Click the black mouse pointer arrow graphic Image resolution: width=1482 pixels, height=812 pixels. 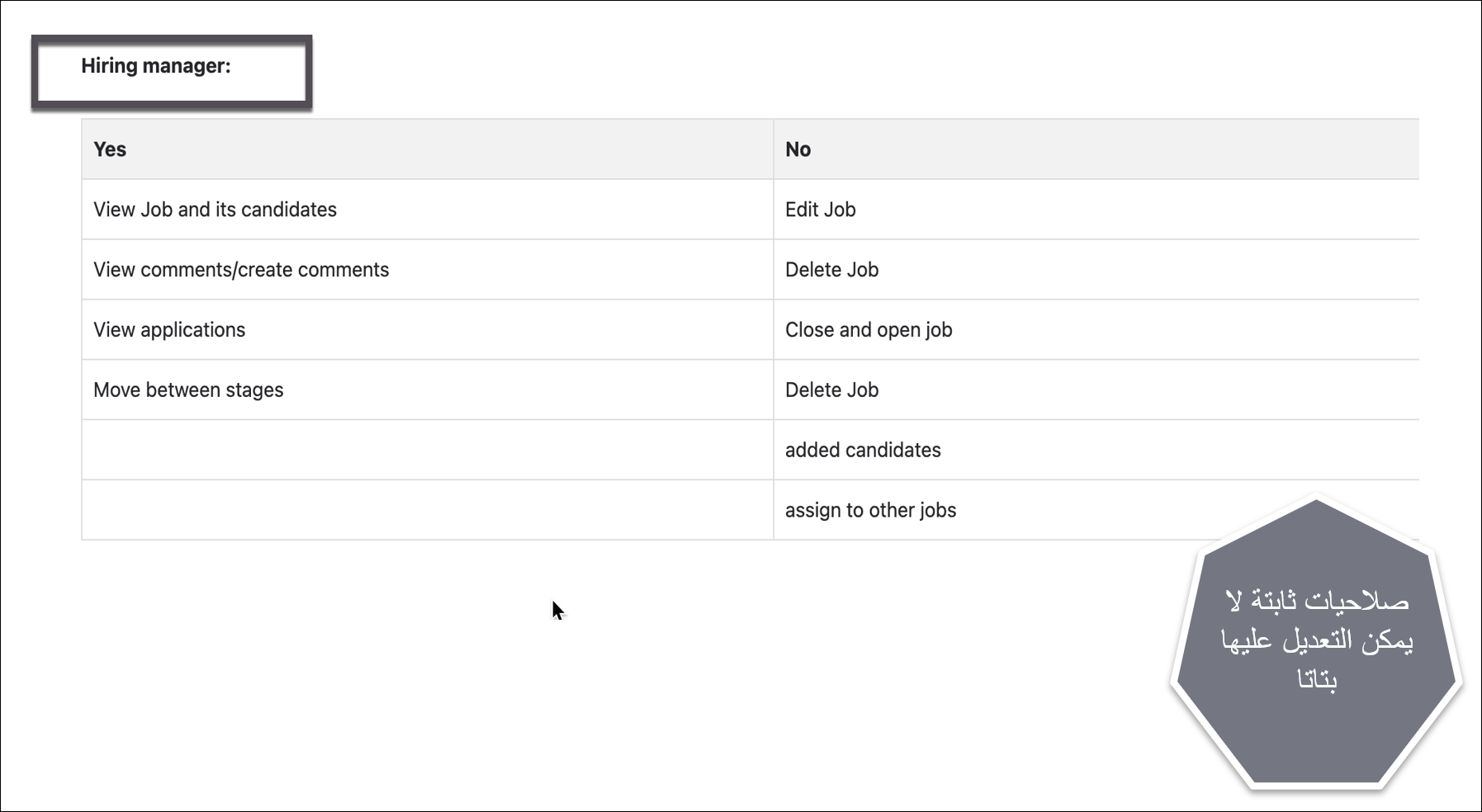coord(557,611)
